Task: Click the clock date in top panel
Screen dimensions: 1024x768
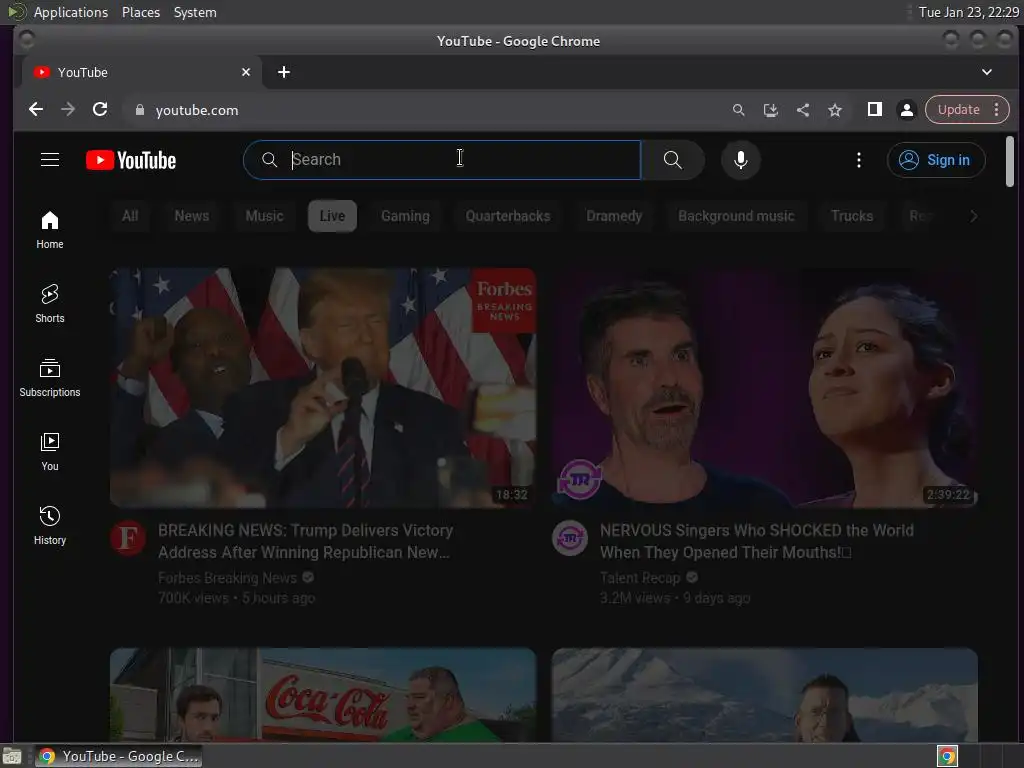Action: [x=968, y=12]
